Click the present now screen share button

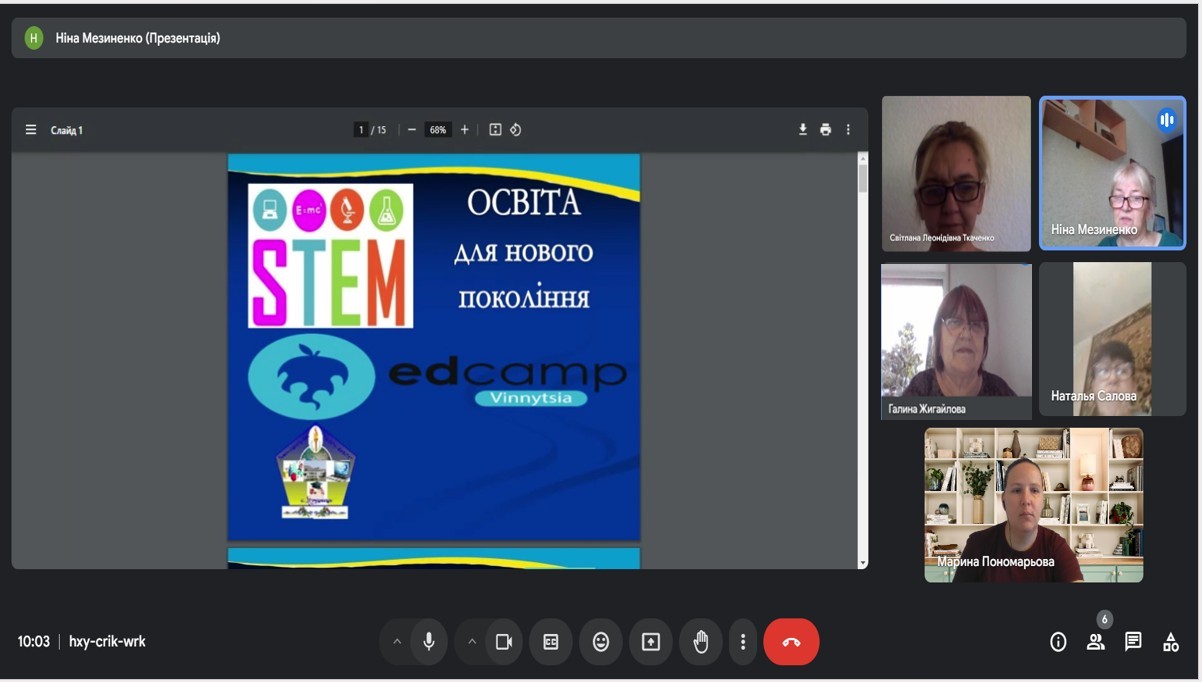[x=651, y=642]
